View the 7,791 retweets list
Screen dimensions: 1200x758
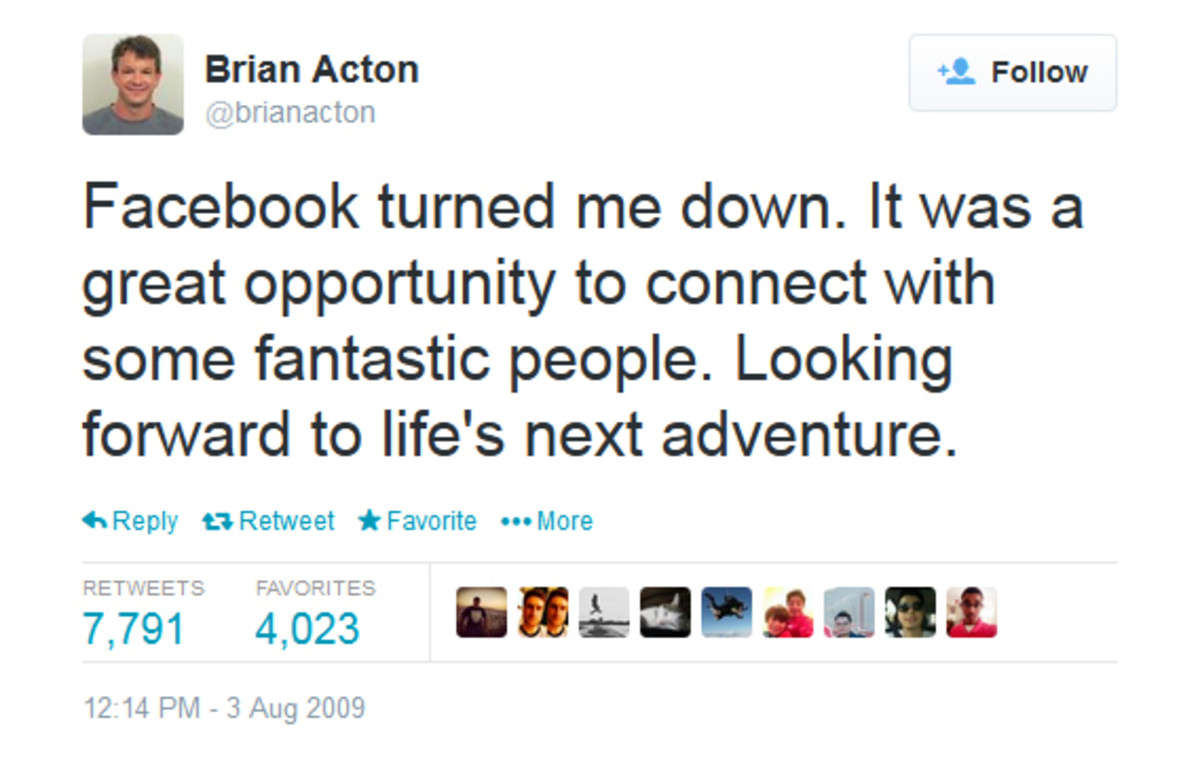tap(133, 629)
